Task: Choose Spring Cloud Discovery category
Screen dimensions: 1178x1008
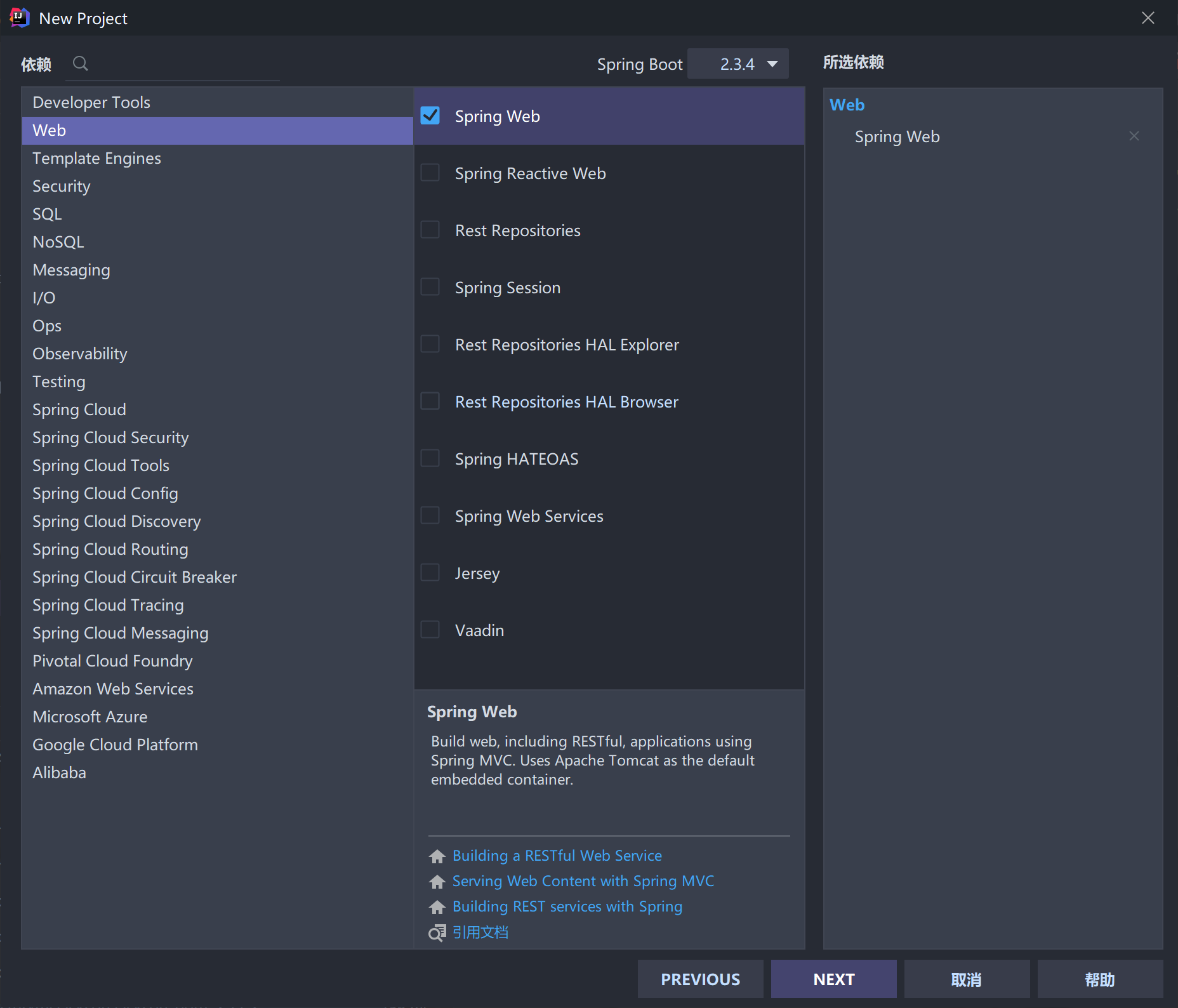Action: pos(217,521)
